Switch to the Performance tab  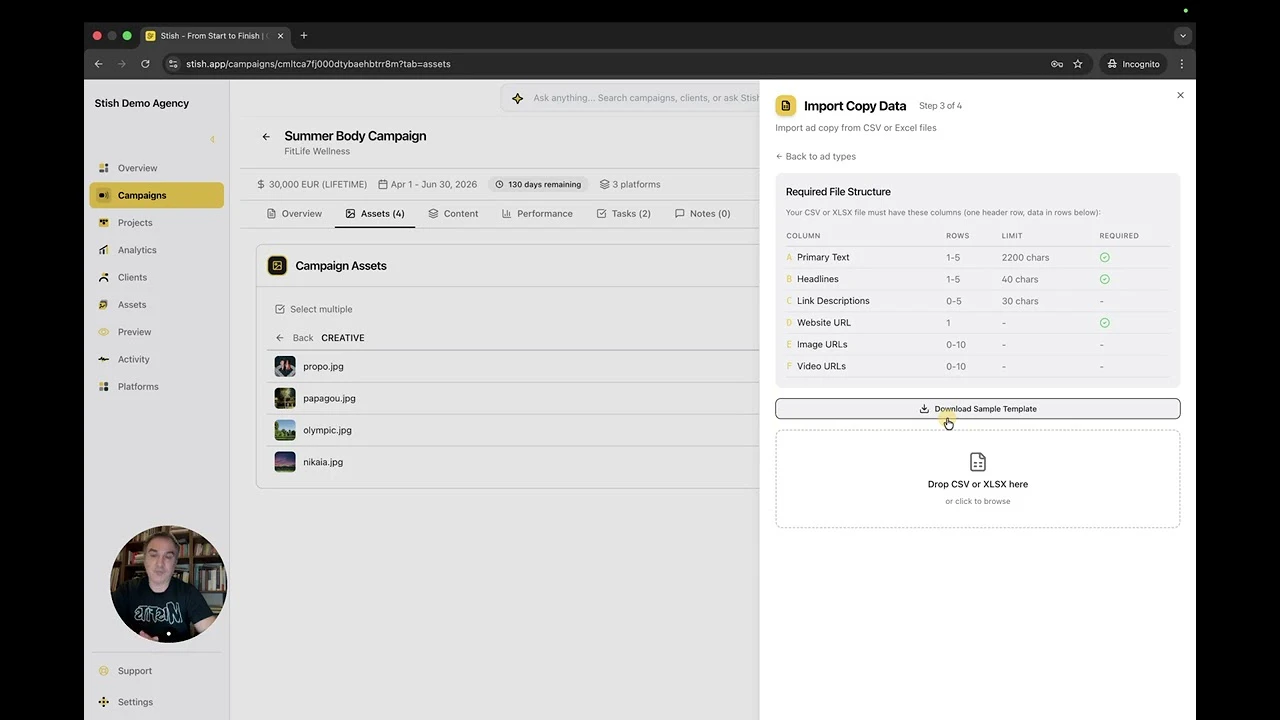pyautogui.click(x=537, y=213)
